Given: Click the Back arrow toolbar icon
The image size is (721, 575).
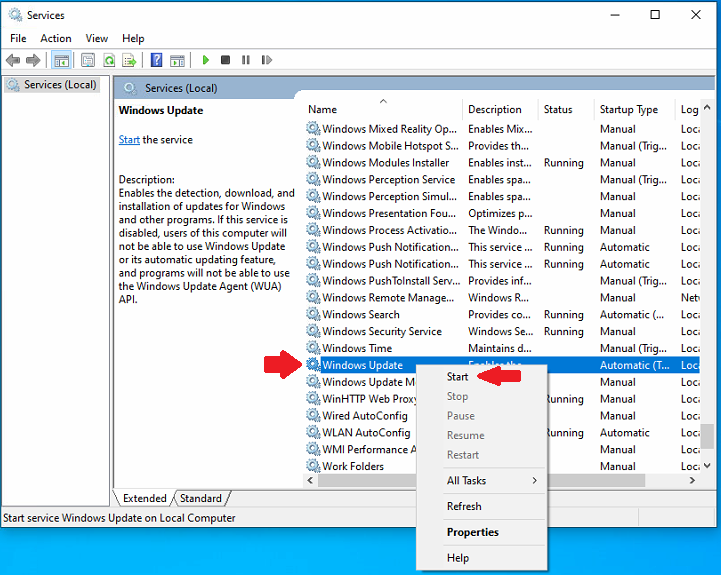Looking at the screenshot, I should 13,60.
